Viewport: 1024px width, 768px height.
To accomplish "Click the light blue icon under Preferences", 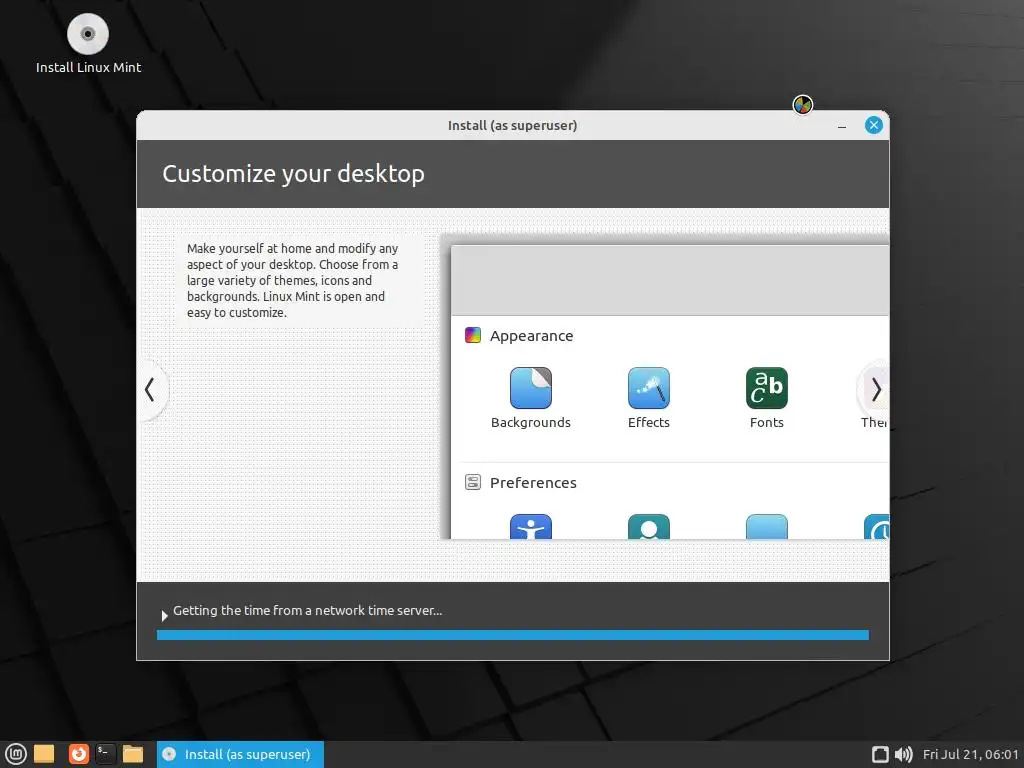I will pos(767,526).
